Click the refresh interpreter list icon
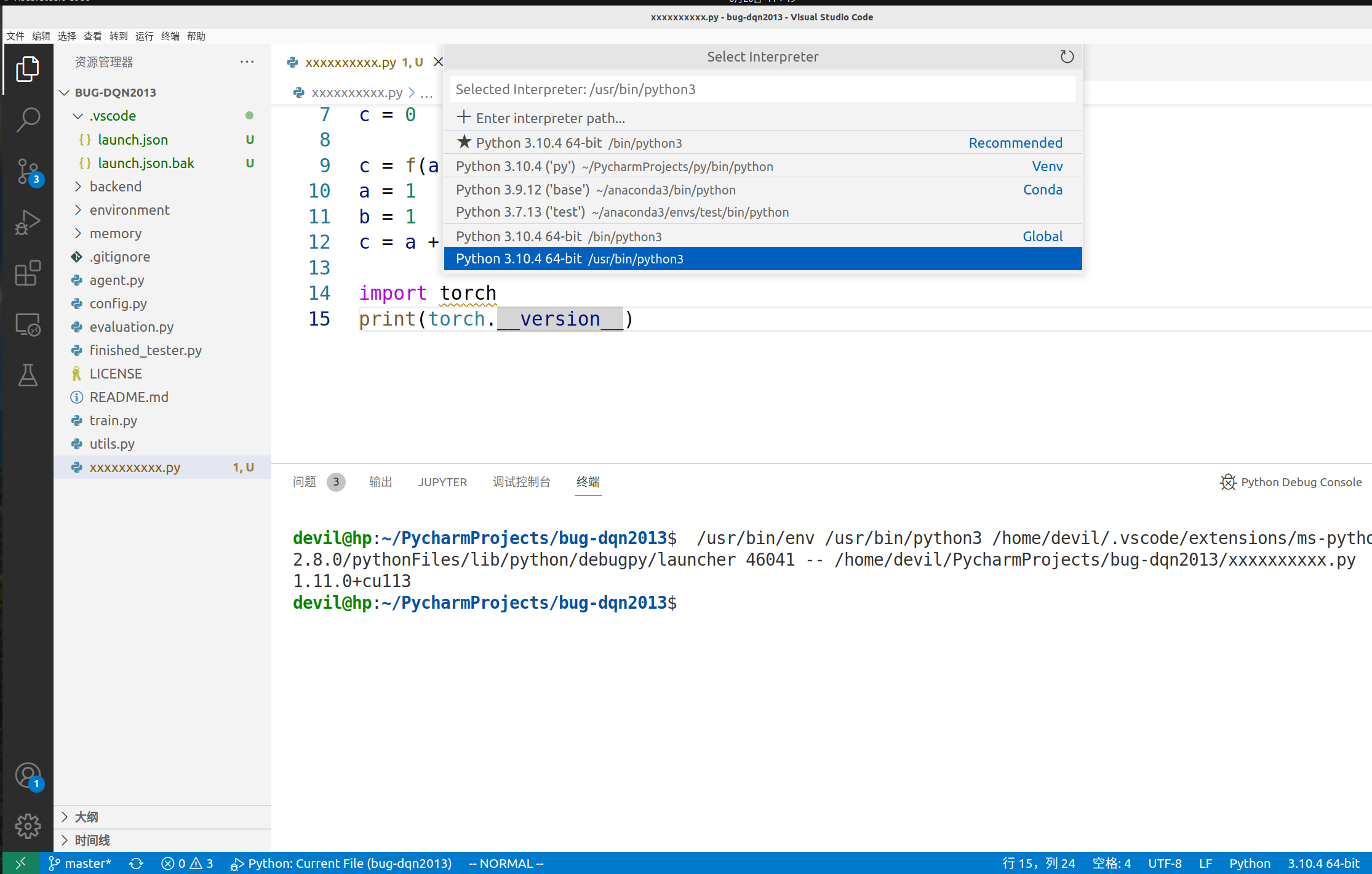 (1067, 57)
